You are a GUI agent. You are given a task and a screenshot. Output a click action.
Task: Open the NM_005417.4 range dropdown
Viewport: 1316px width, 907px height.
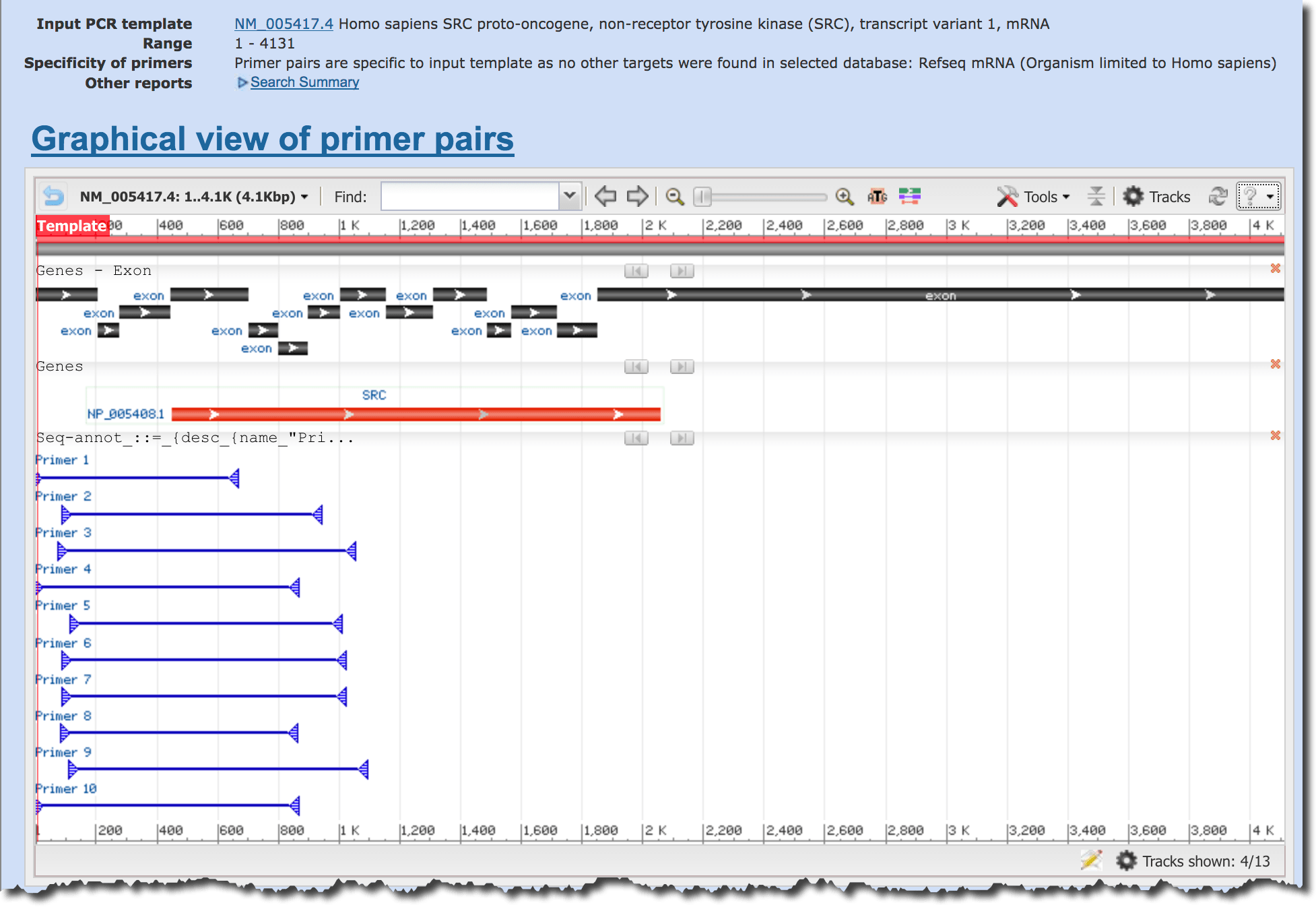click(x=194, y=197)
